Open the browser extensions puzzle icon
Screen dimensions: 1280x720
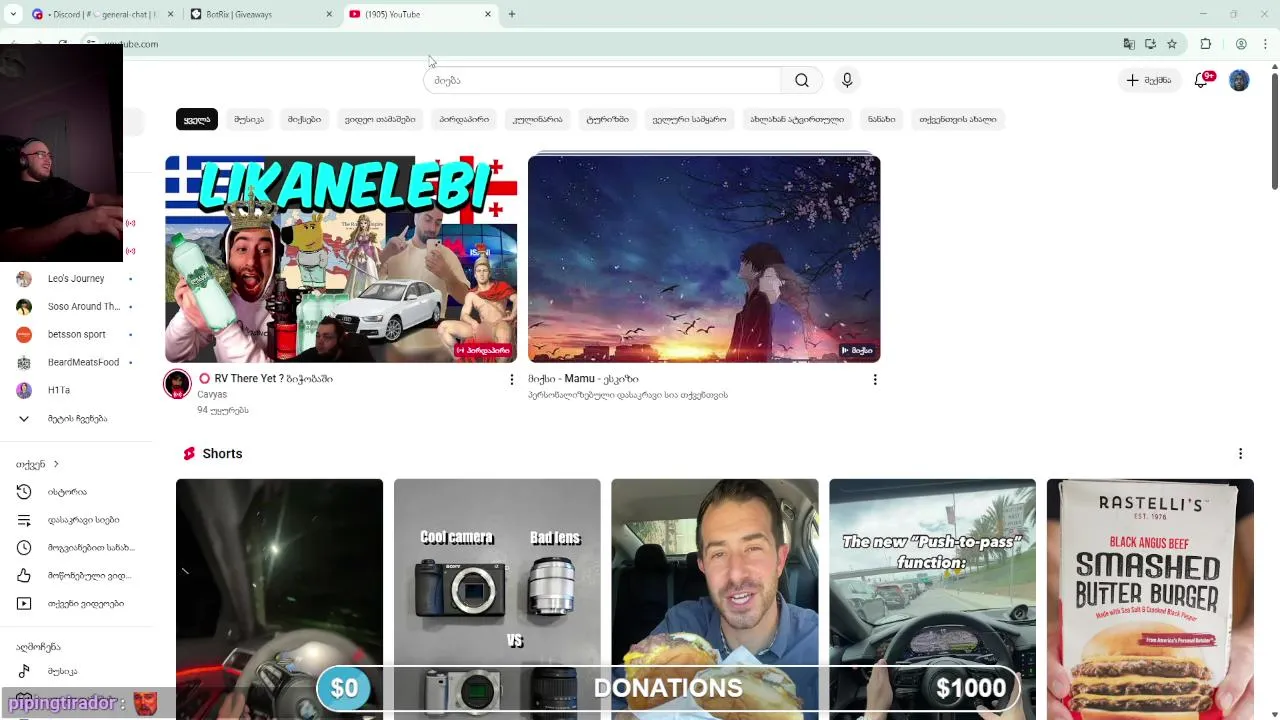[1206, 44]
